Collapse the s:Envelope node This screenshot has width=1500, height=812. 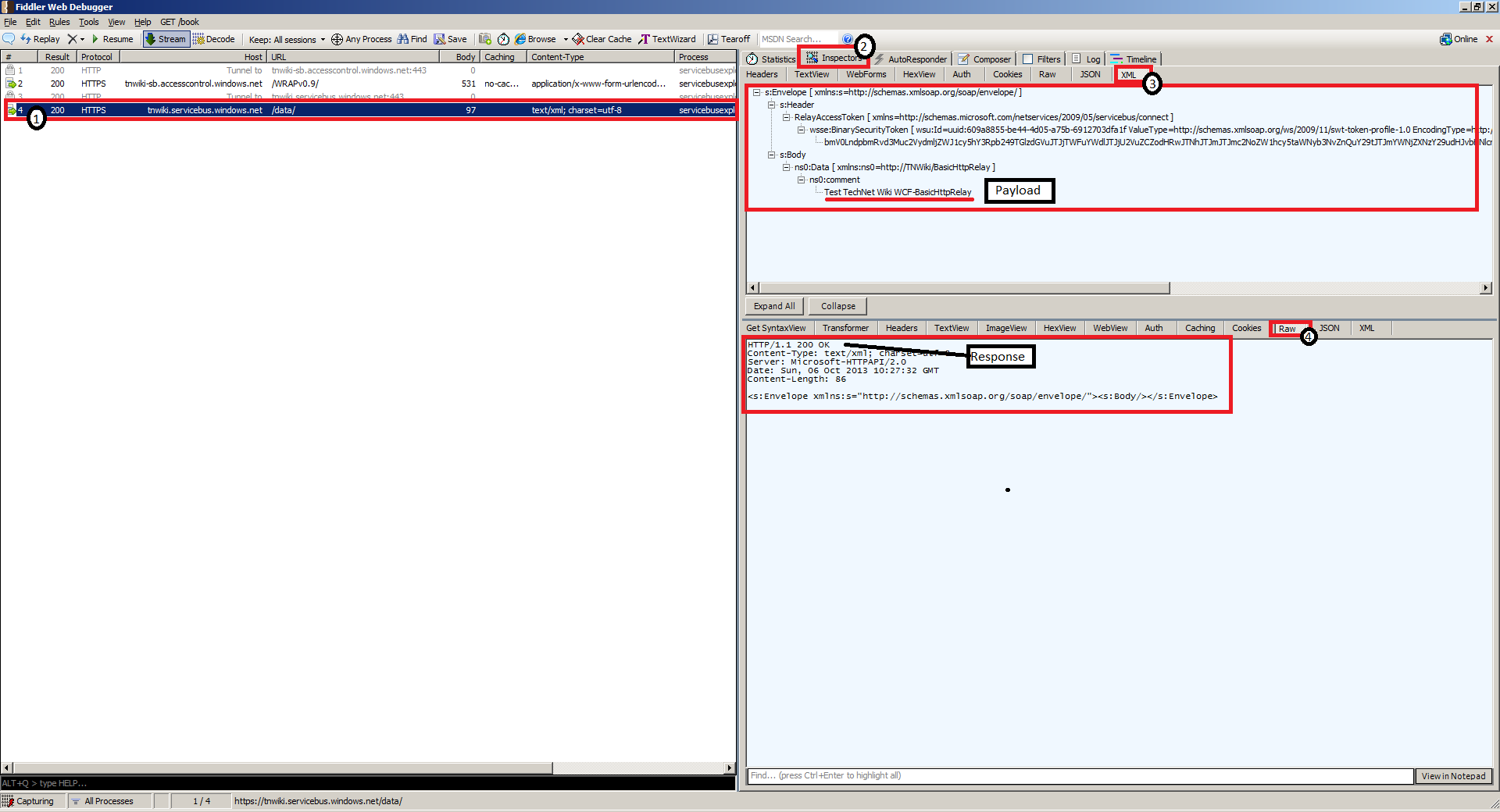point(756,92)
